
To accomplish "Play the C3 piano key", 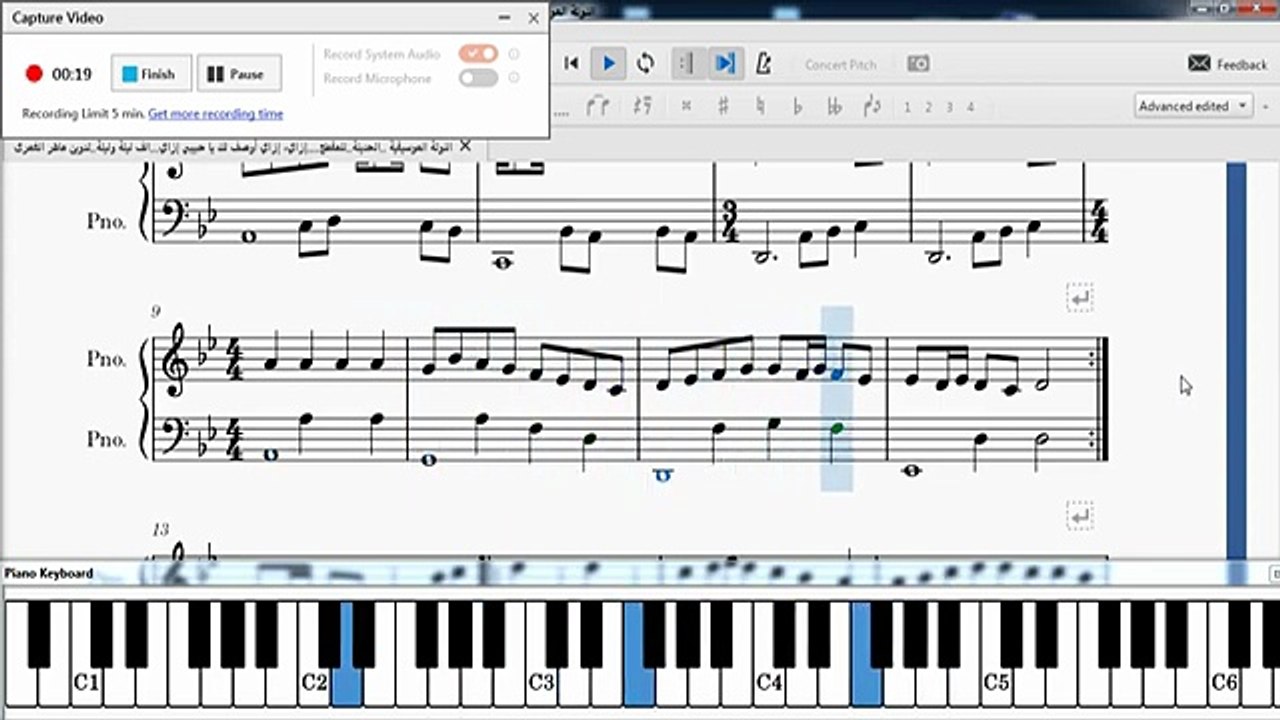I will click(541, 684).
